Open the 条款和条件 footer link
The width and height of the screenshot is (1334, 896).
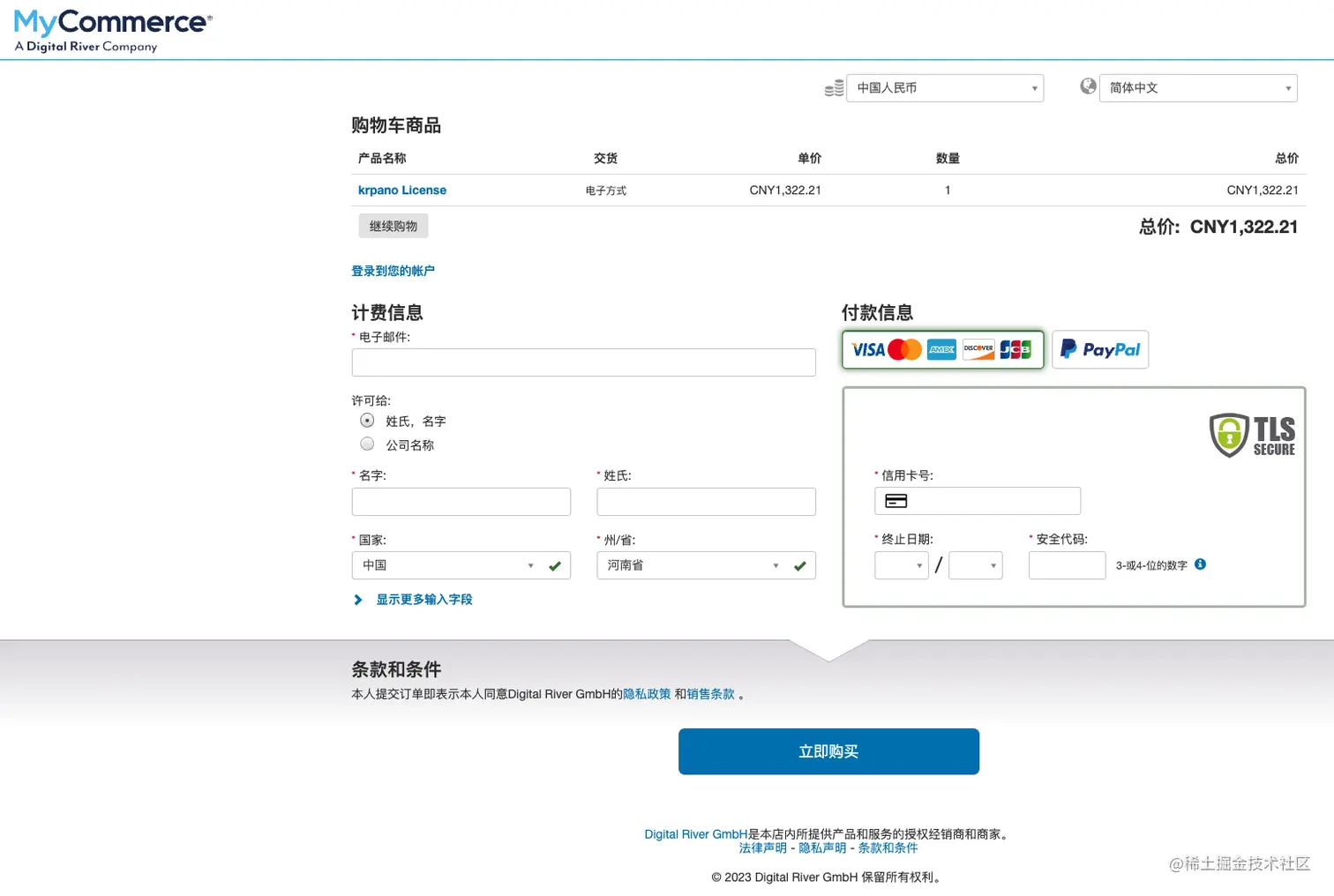pos(888,848)
